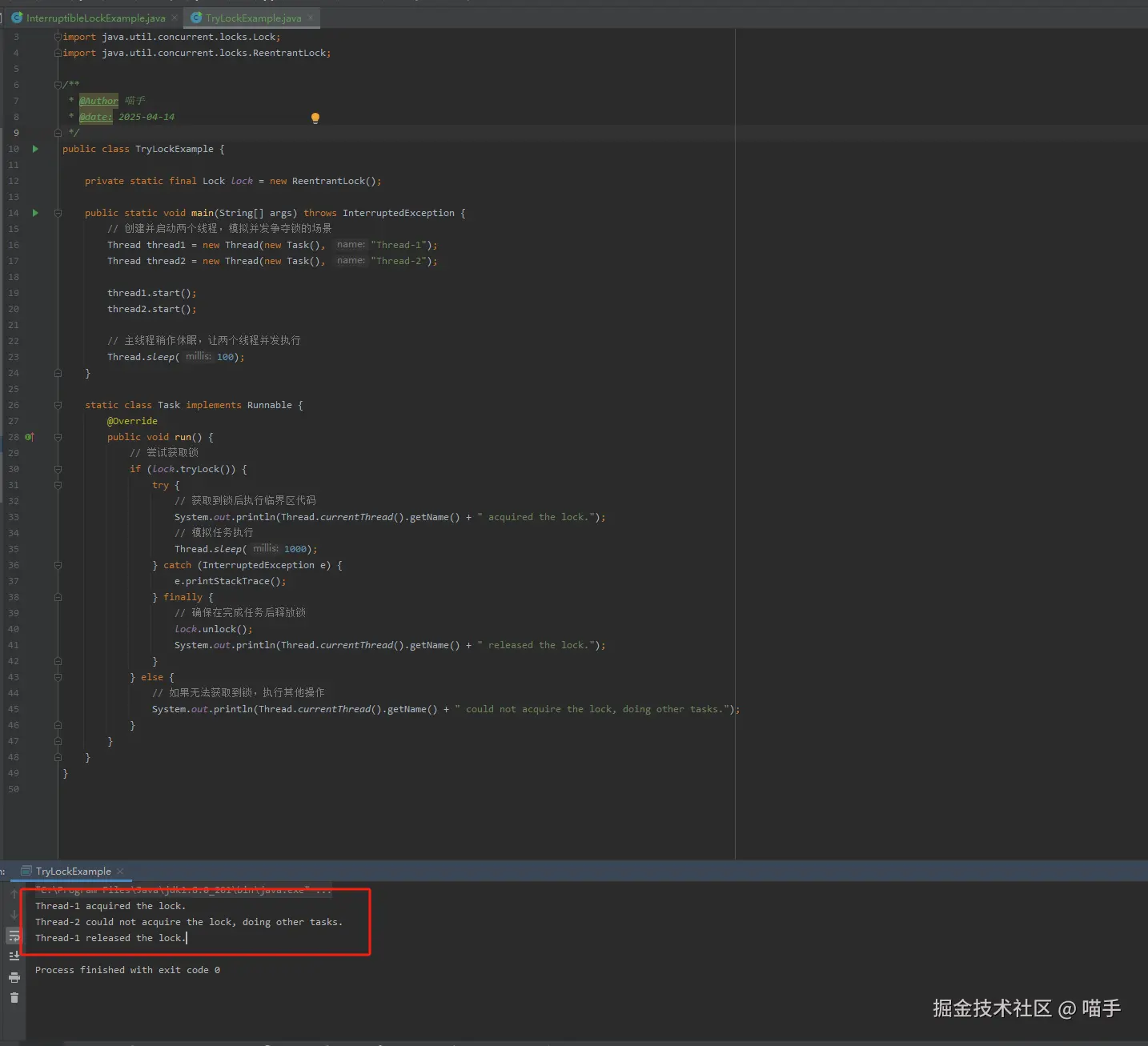Collapse the Javadoc from its end marker on line 9
1148x1046 pixels.
click(x=58, y=133)
